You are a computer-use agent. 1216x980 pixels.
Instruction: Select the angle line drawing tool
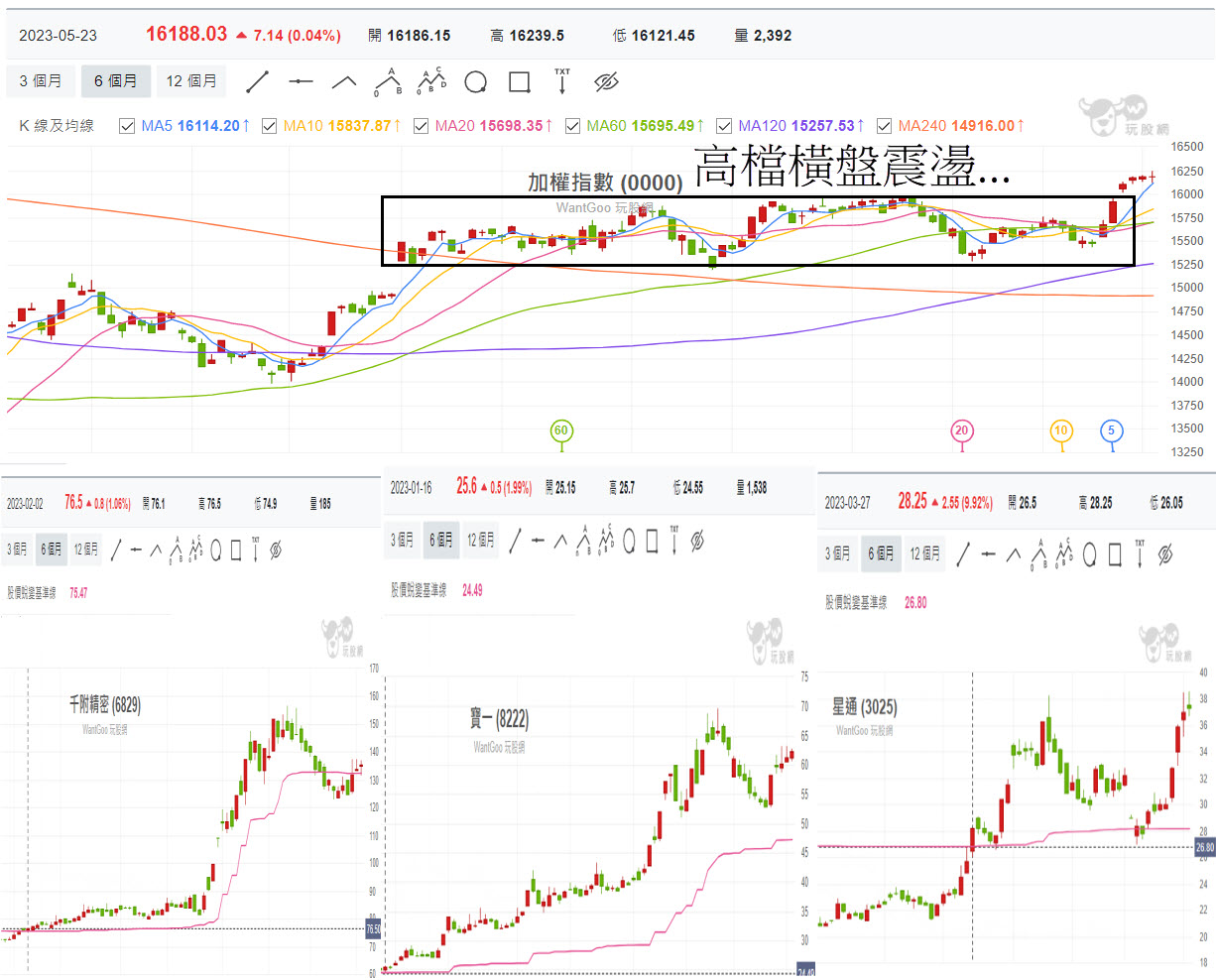click(x=344, y=81)
